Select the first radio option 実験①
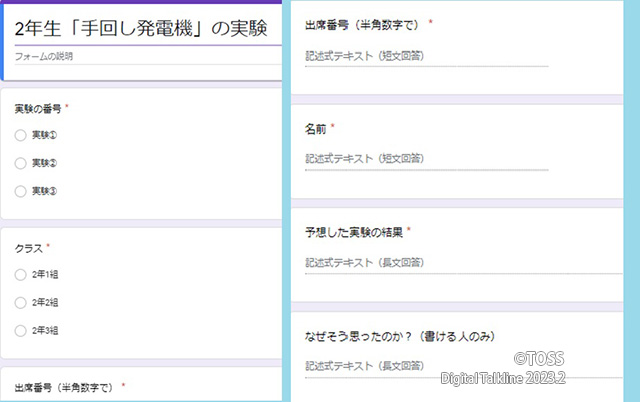The width and height of the screenshot is (640, 402). click(x=21, y=135)
